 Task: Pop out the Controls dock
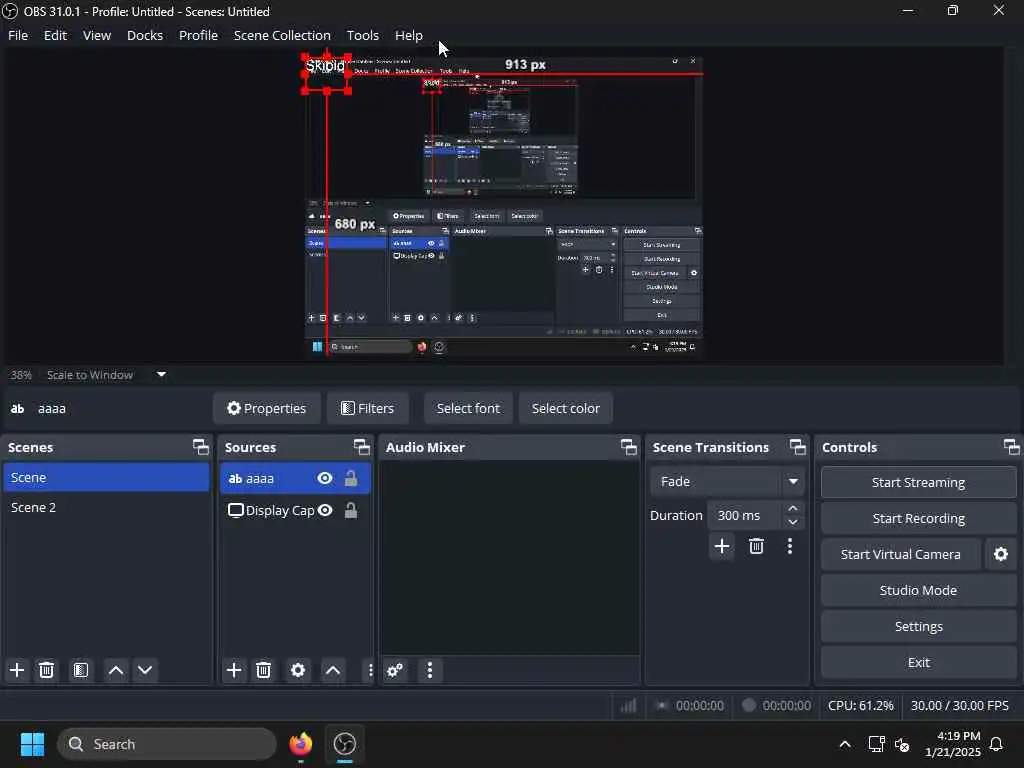point(1012,447)
